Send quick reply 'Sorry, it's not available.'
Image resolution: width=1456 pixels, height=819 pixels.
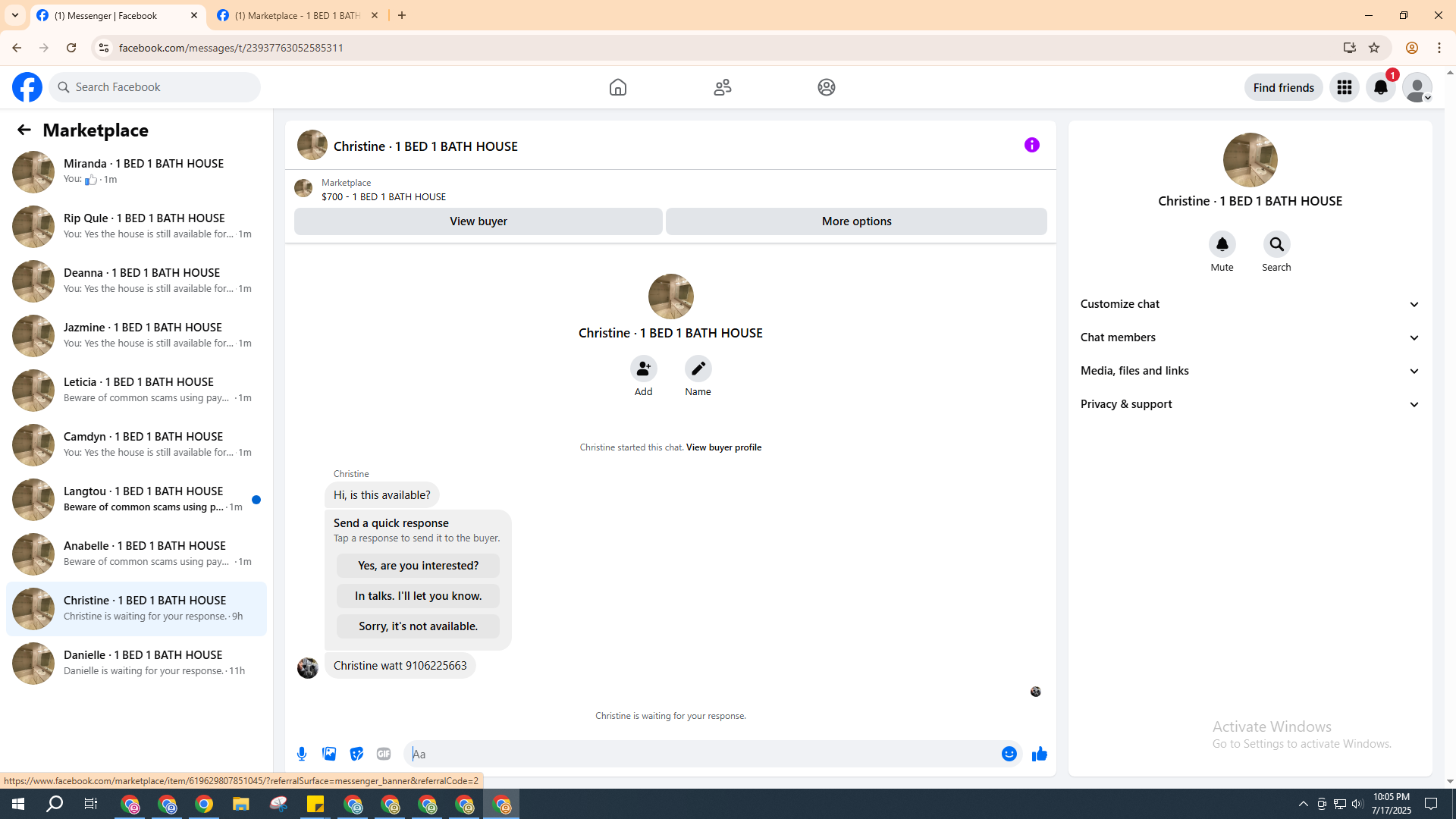point(418,626)
